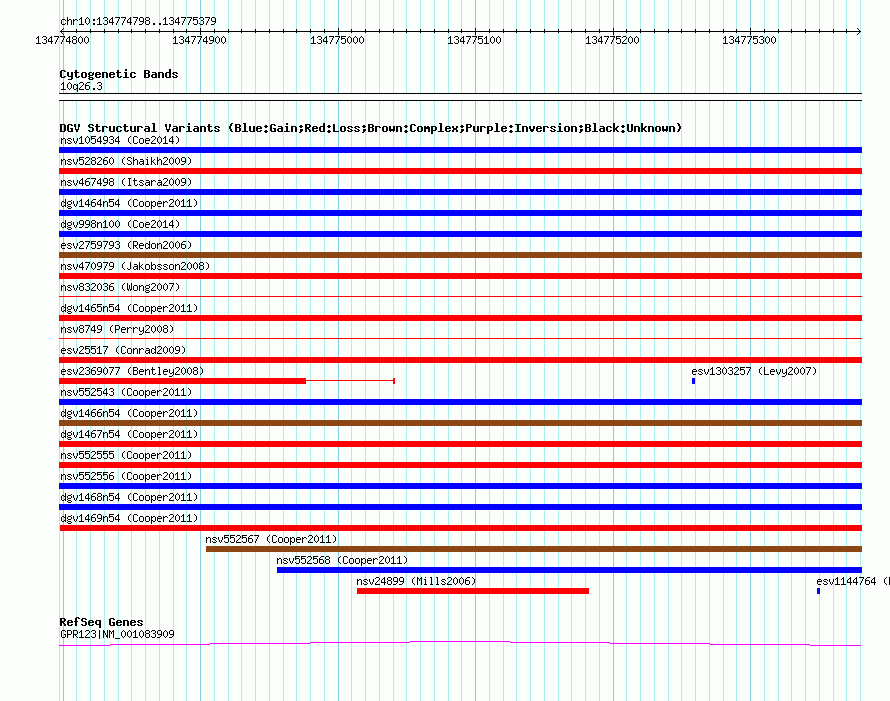This screenshot has height=701, width=890.
Task: Open the dgv1466n54 (Cooper2011) label
Action: [129, 413]
